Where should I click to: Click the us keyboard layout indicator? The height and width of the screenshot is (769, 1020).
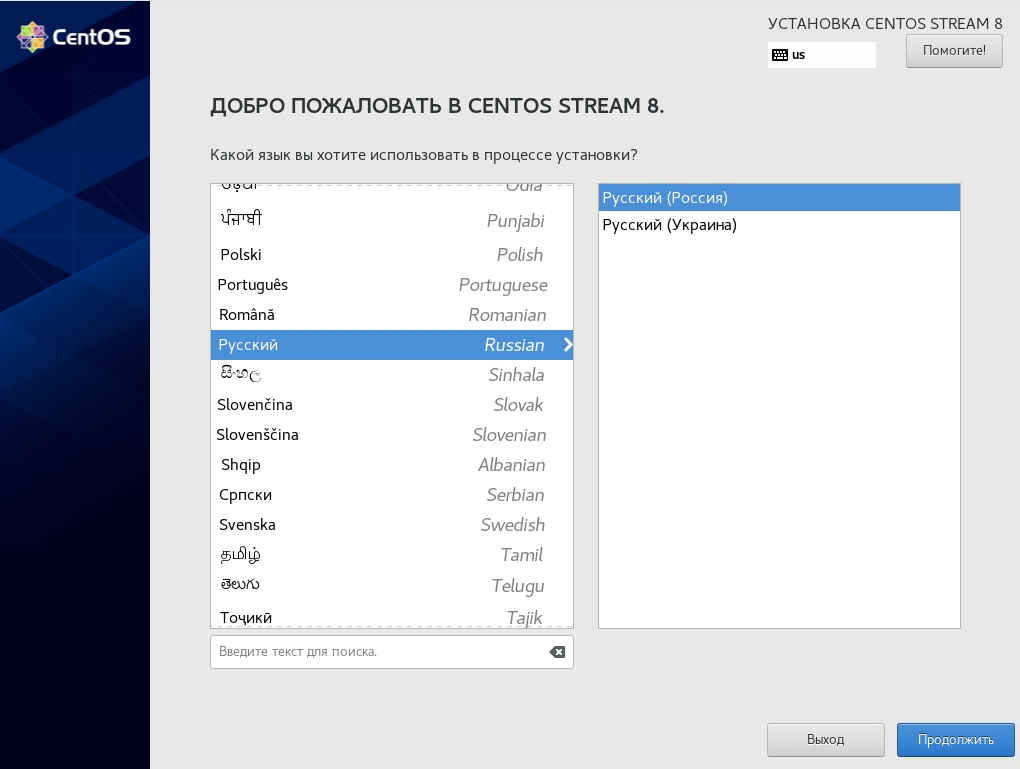tap(821, 55)
